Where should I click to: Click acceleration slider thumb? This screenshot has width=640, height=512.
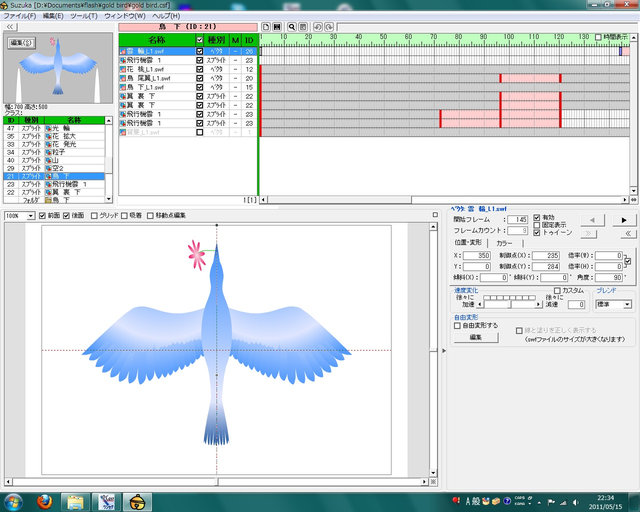coord(510,305)
